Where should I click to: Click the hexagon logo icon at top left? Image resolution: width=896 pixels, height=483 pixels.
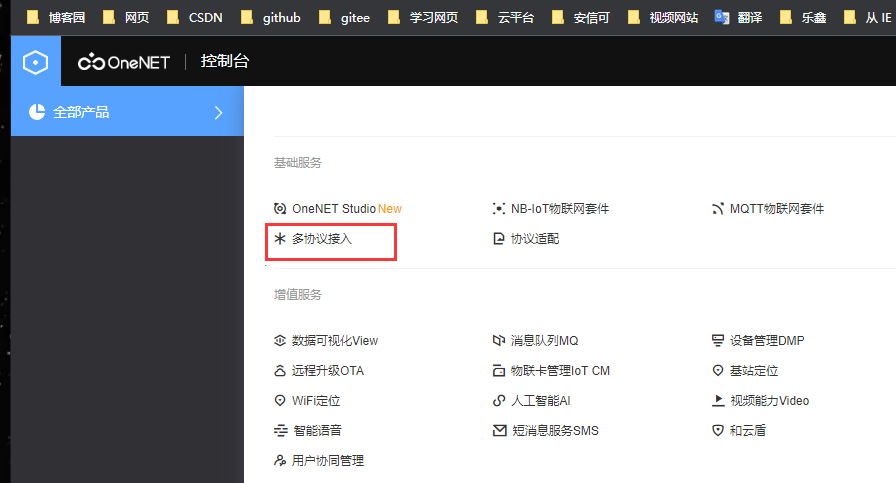click(x=35, y=62)
